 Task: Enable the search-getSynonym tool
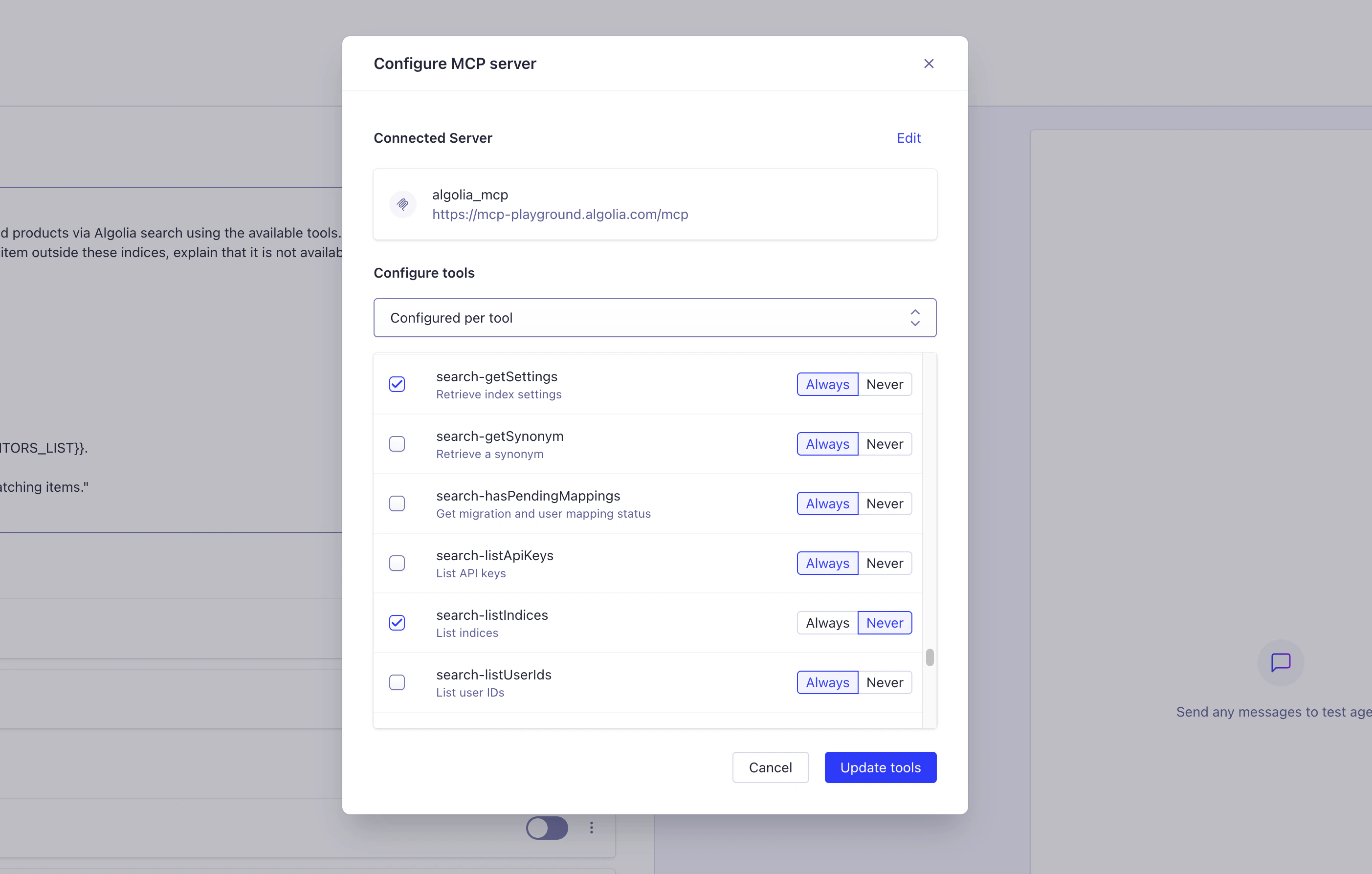(397, 444)
